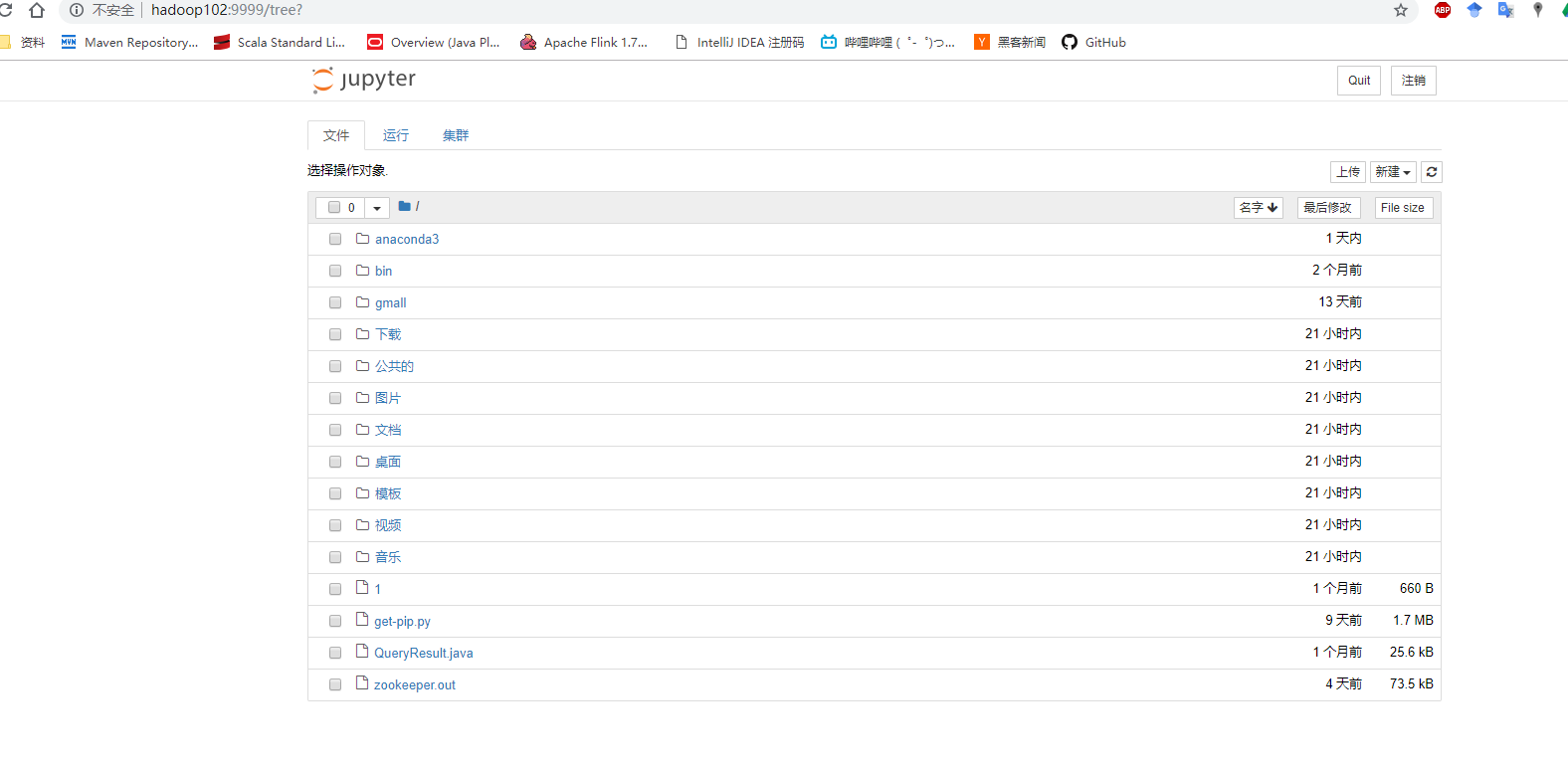Viewport: 1568px width, 773px height.
Task: Bookmark this page with the star icon
Action: (1401, 10)
